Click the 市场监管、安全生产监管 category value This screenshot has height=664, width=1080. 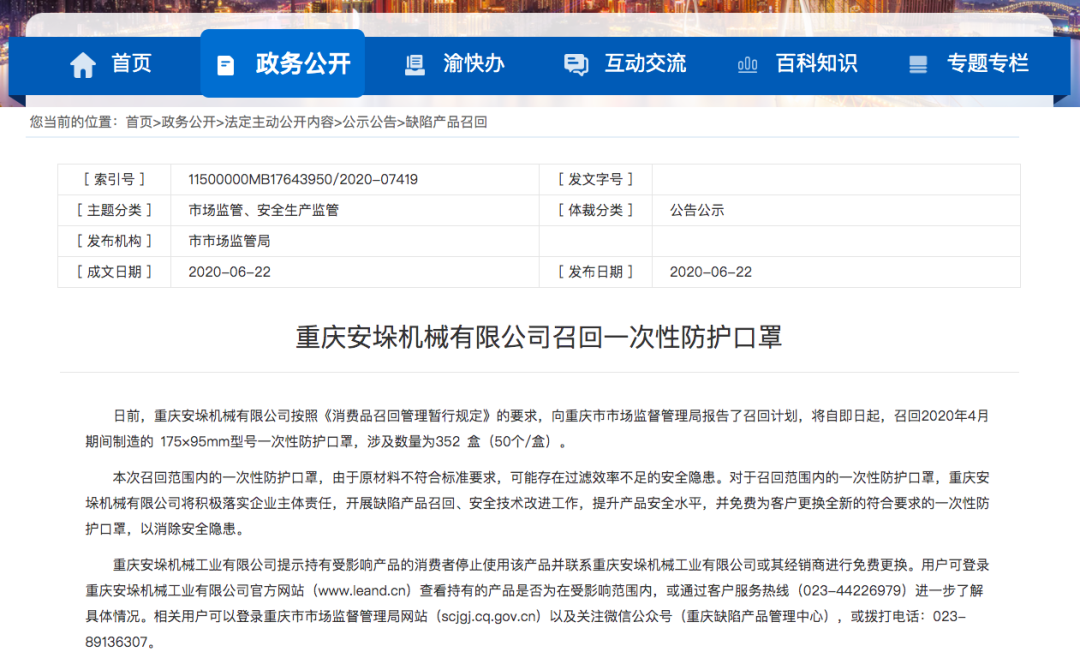[x=264, y=210]
